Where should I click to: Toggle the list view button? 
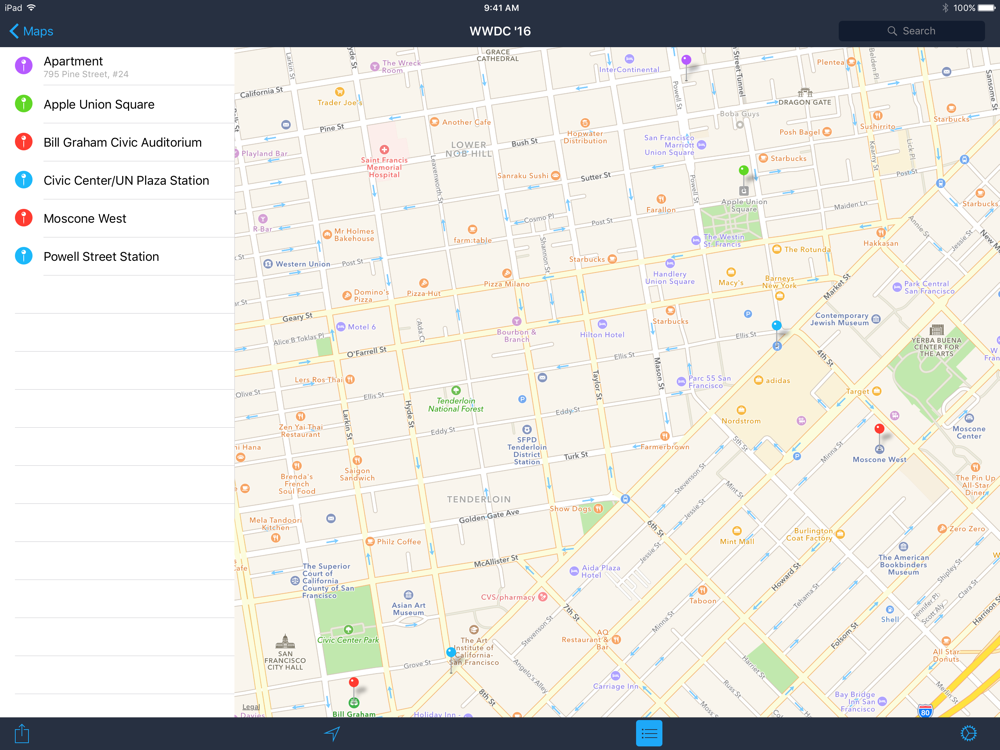click(x=649, y=733)
